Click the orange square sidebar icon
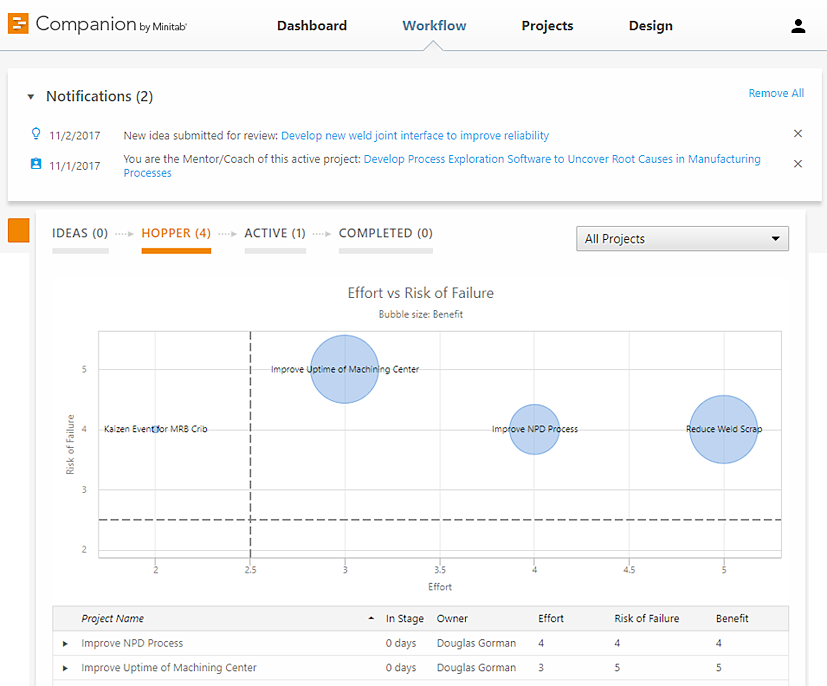Viewport: 827px width, 686px height. [19, 230]
